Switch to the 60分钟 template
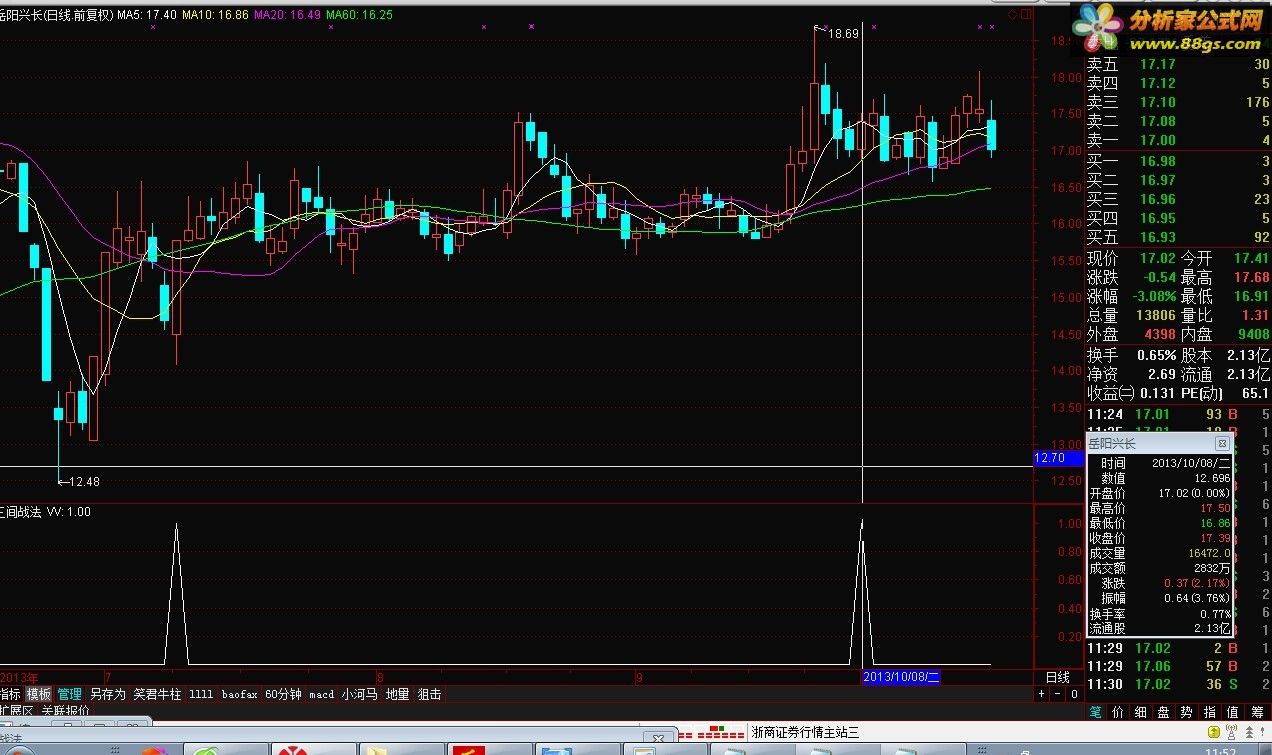This screenshot has width=1272, height=755. tap(283, 693)
